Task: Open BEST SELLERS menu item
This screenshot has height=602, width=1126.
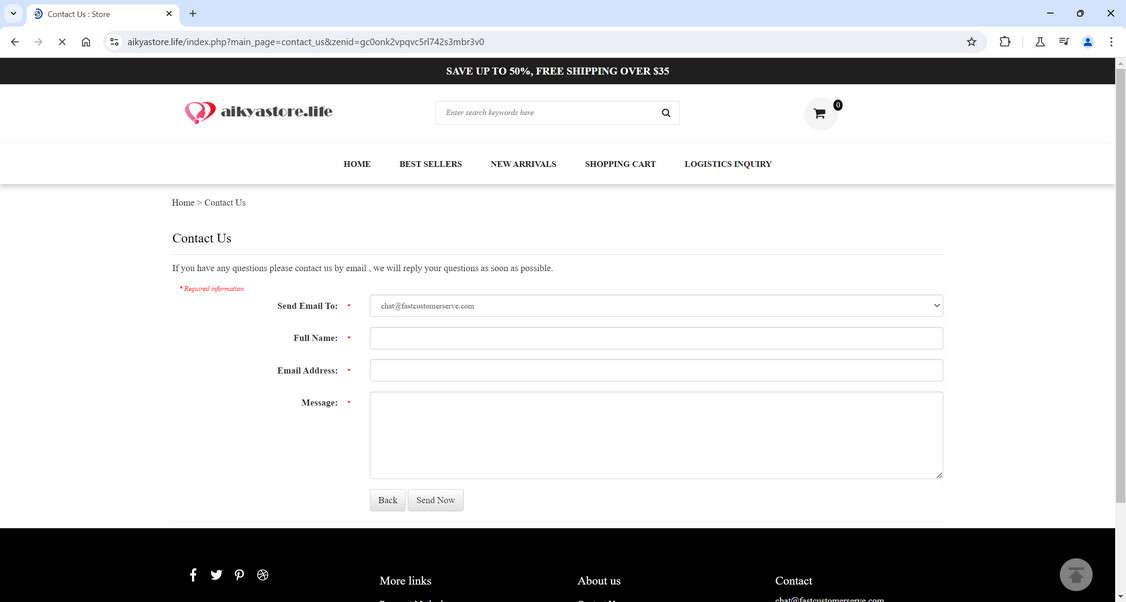Action: point(431,164)
